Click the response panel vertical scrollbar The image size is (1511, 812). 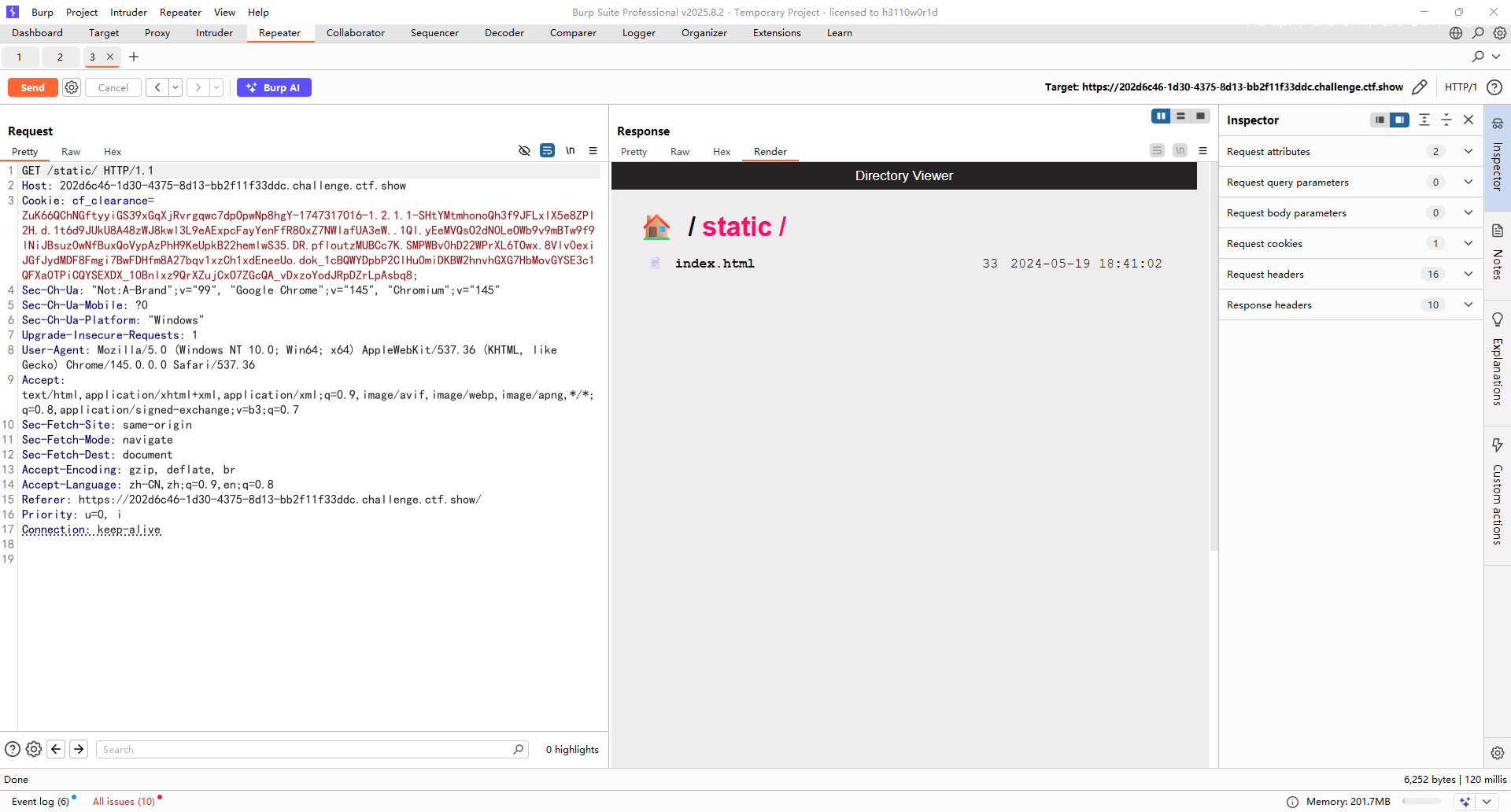coord(1214,354)
